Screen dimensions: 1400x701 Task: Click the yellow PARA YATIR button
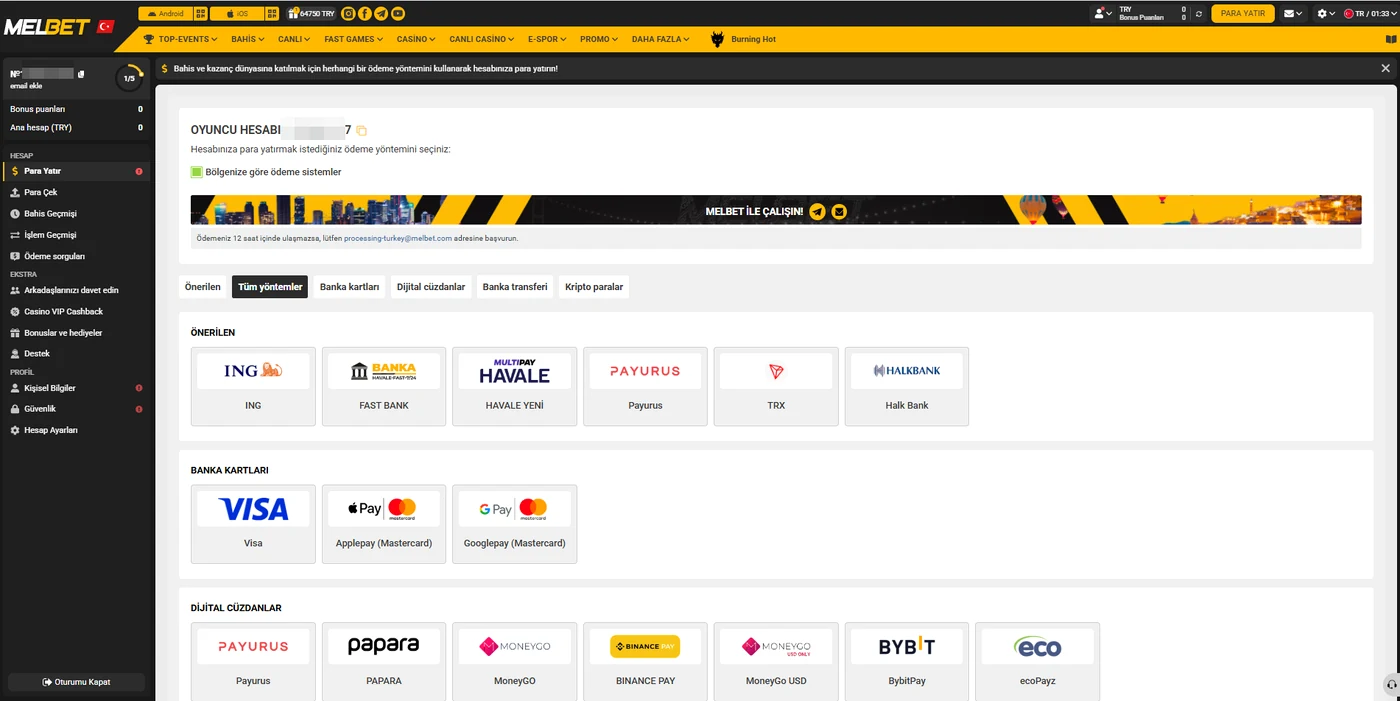1243,14
